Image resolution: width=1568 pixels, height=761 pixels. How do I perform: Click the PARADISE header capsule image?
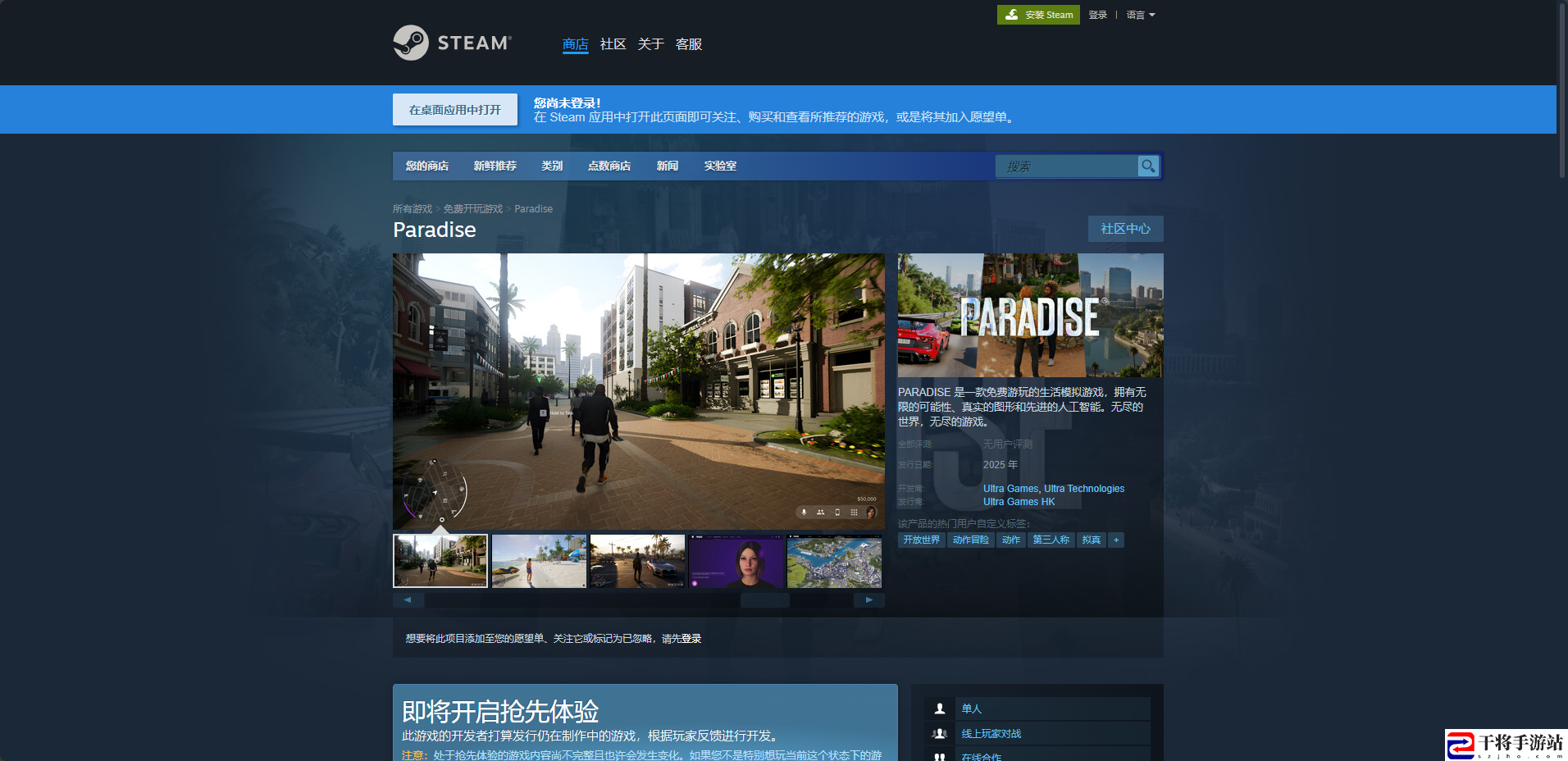[x=1031, y=315]
